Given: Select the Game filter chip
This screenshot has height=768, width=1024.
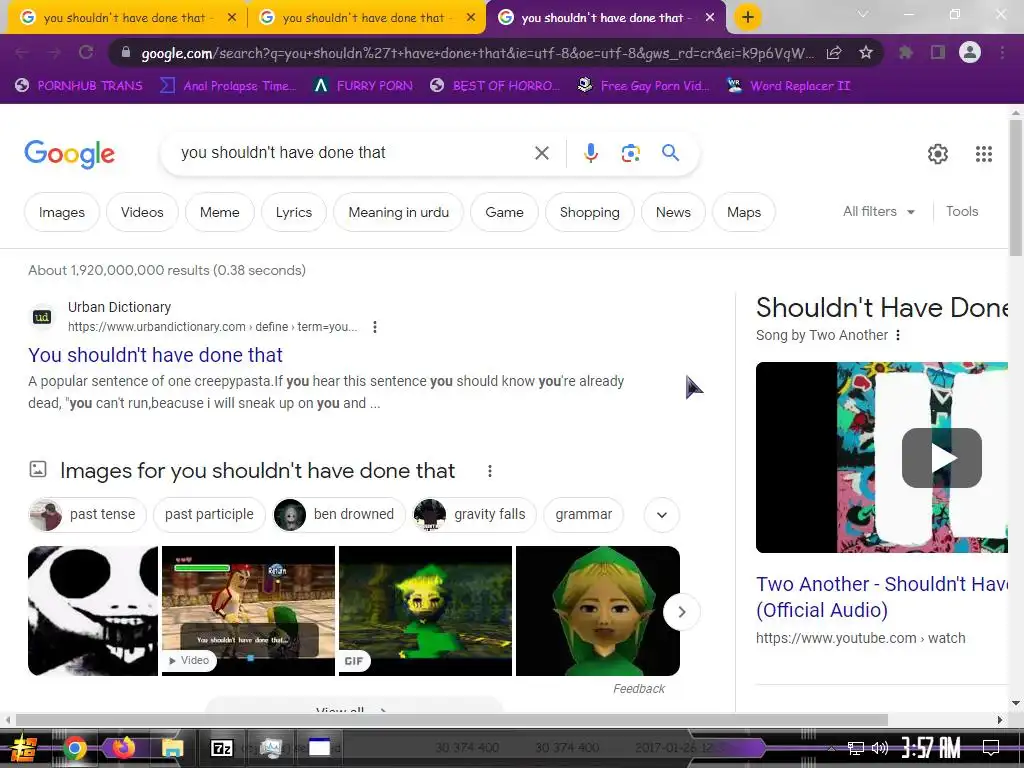Looking at the screenshot, I should [504, 212].
